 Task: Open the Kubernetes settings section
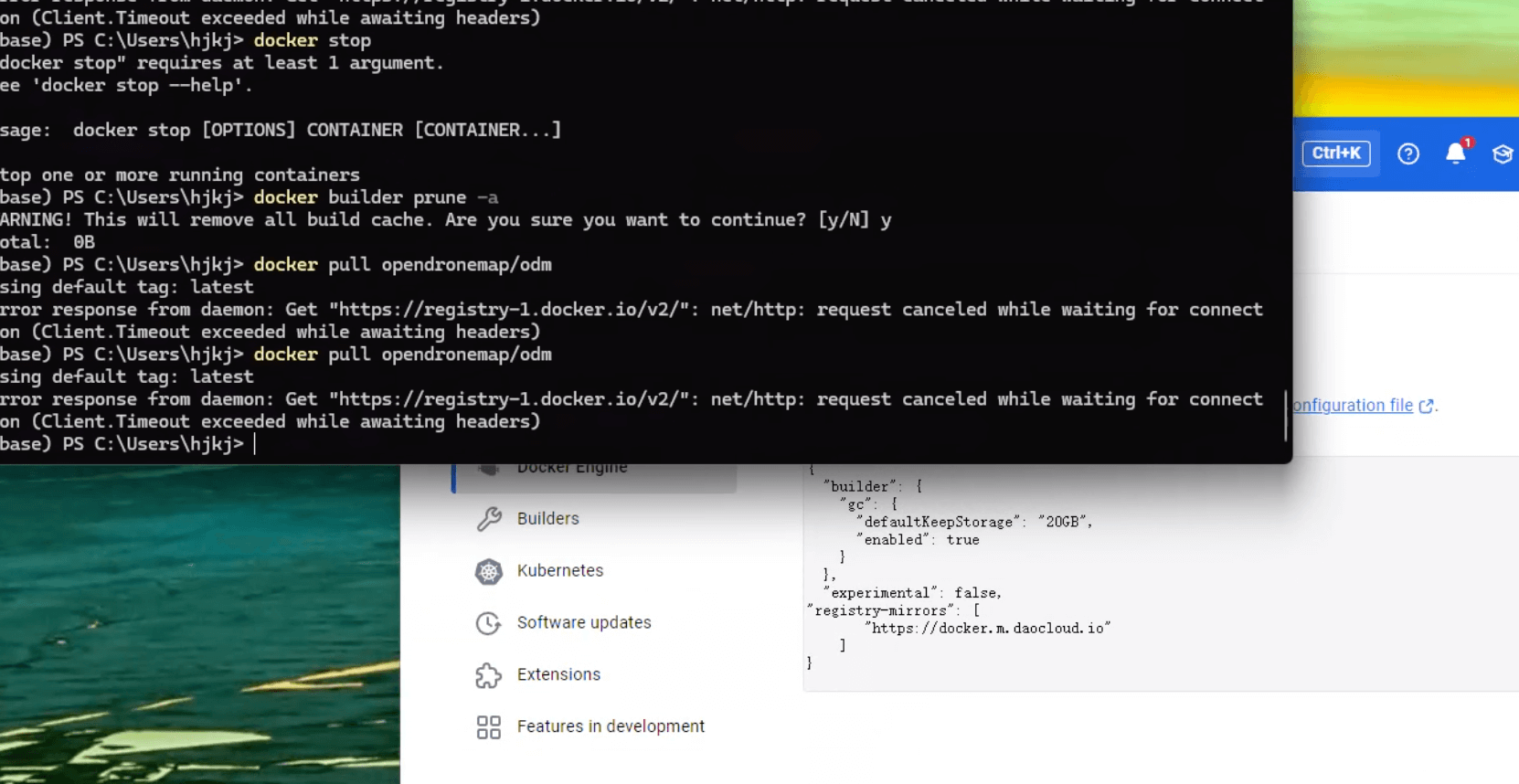click(x=560, y=571)
